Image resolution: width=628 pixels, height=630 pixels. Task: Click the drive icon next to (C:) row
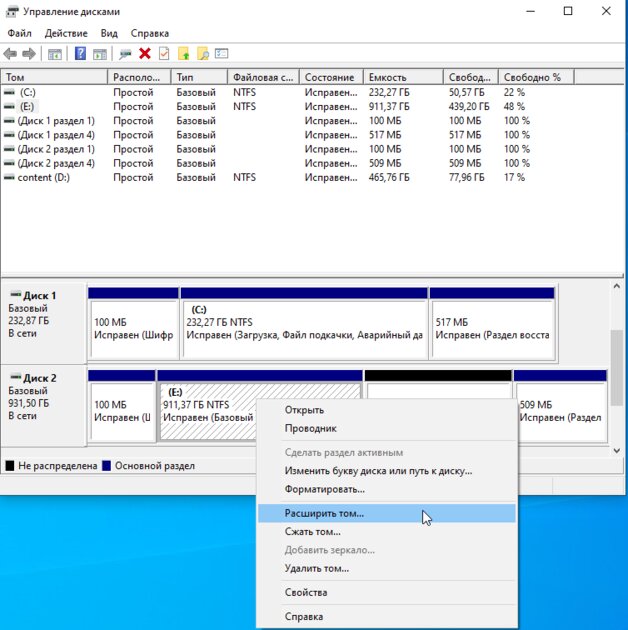9,92
